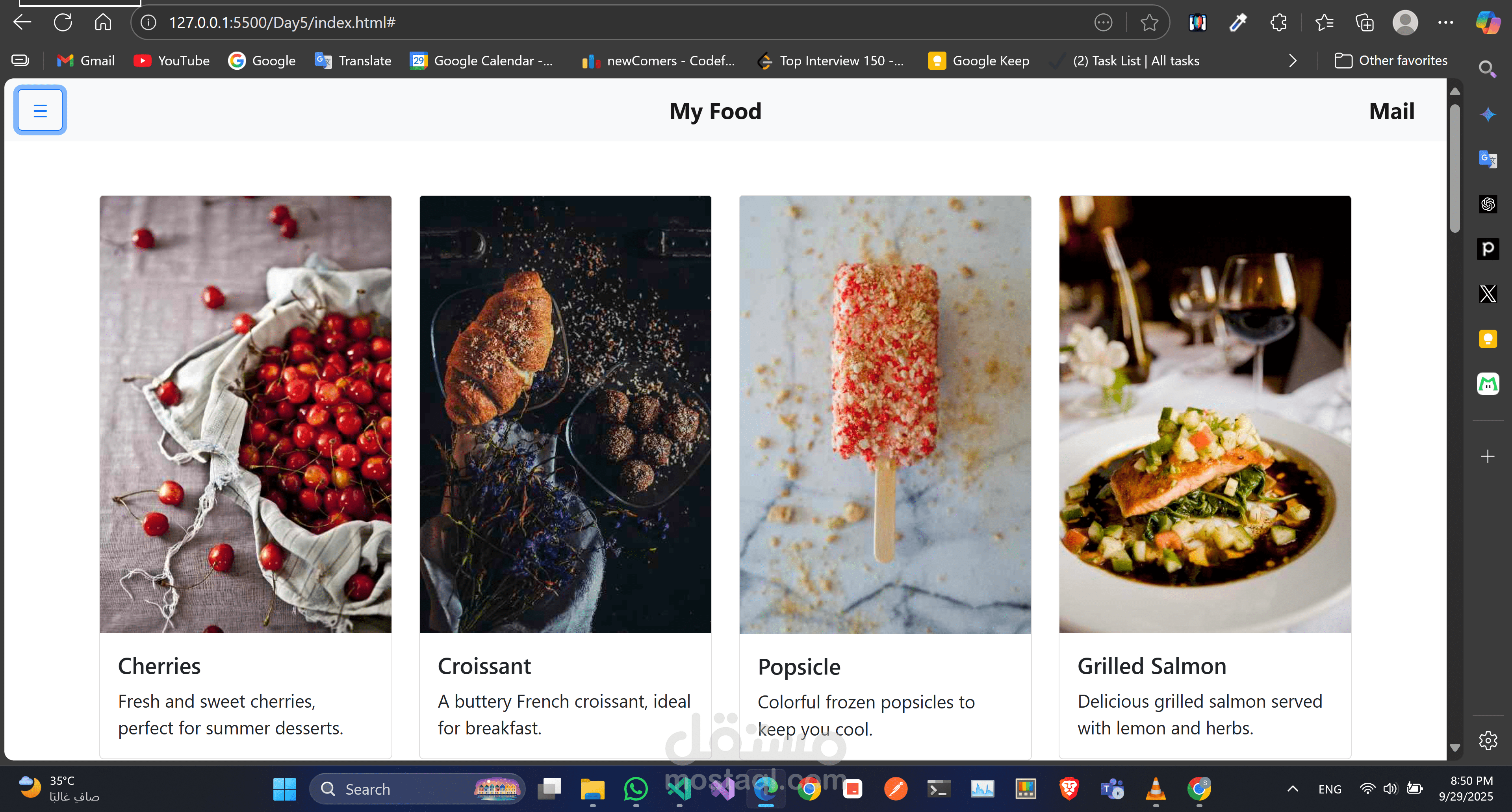Open the browser Extensions puzzle icon
This screenshot has height=812, width=1512.
(x=1278, y=22)
